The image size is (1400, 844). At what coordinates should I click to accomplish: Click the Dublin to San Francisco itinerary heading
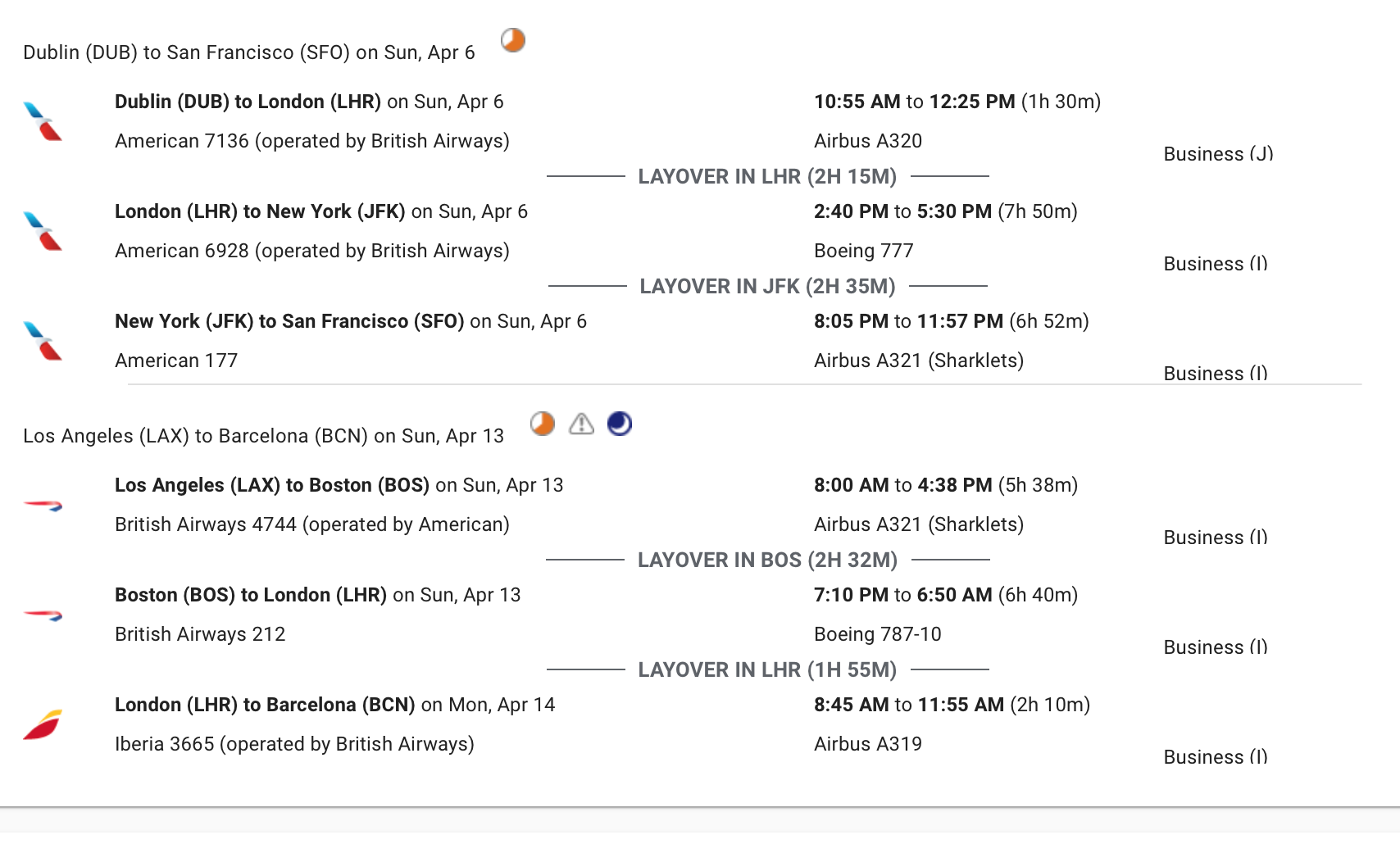248,52
